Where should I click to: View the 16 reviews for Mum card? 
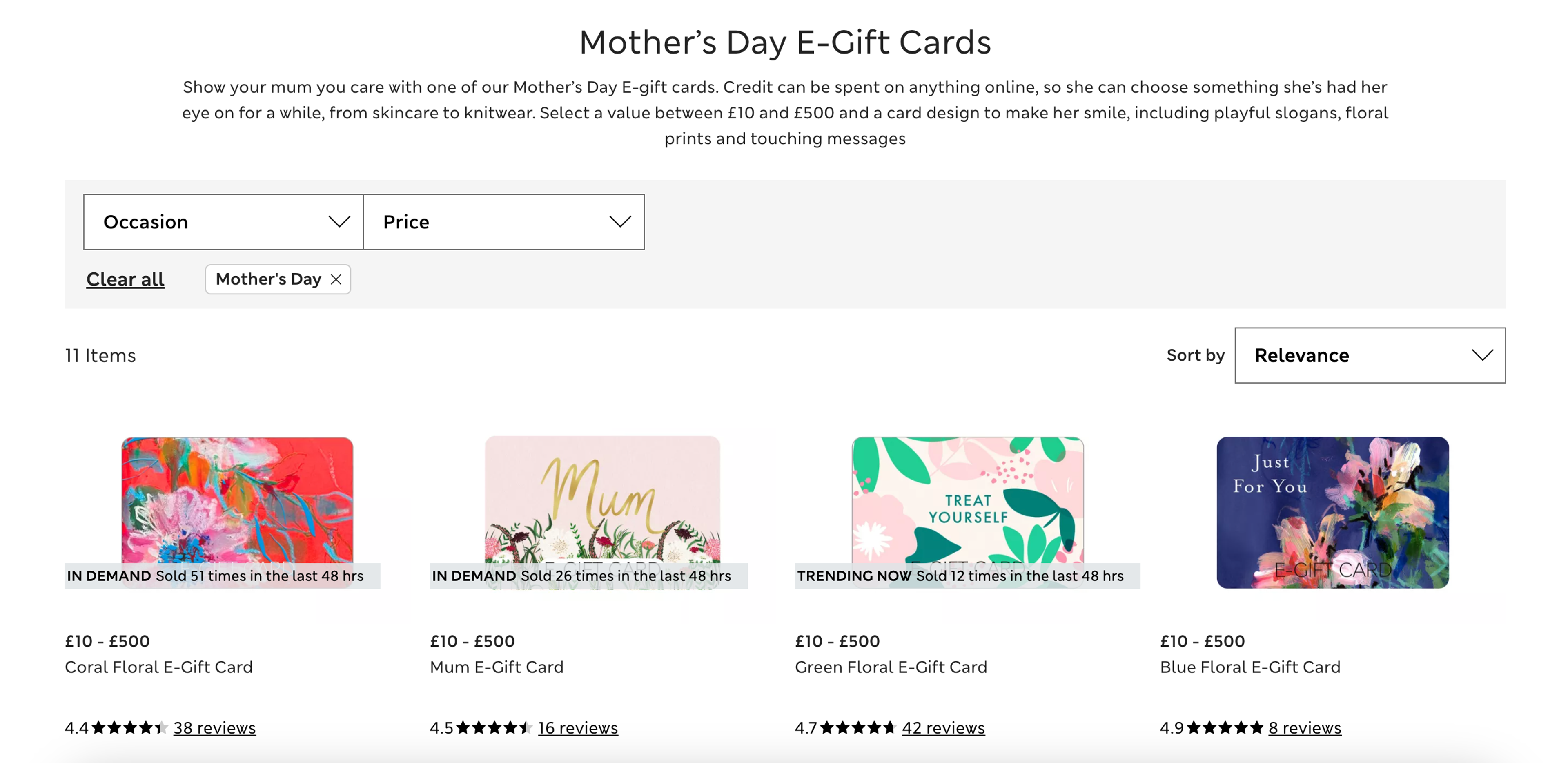(577, 727)
